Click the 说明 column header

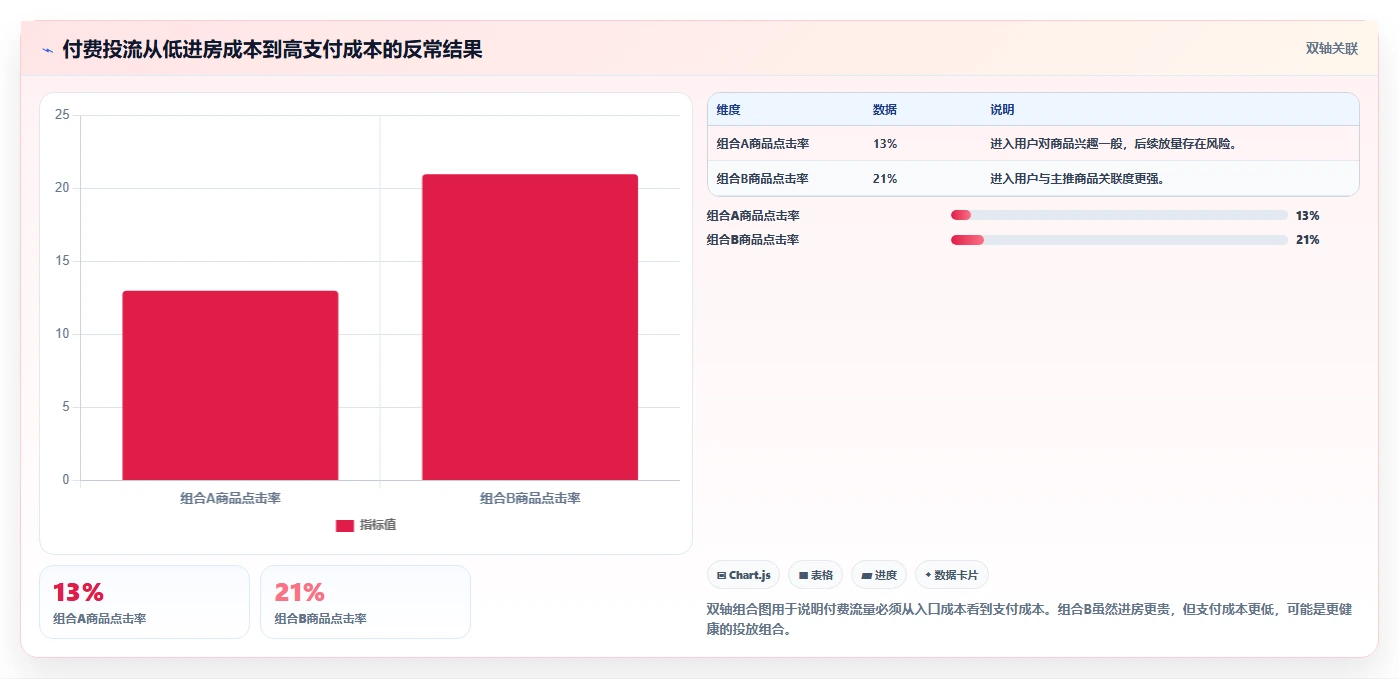(x=1002, y=109)
